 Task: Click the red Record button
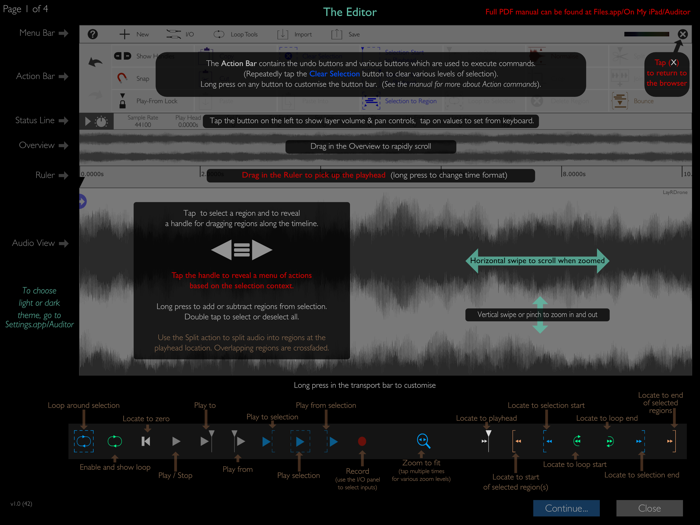click(362, 442)
